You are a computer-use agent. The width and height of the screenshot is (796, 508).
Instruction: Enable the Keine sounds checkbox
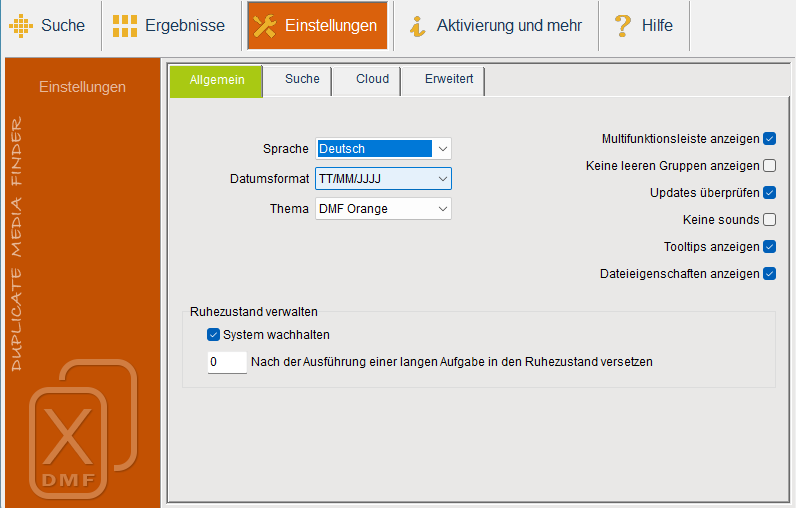[x=769, y=220]
